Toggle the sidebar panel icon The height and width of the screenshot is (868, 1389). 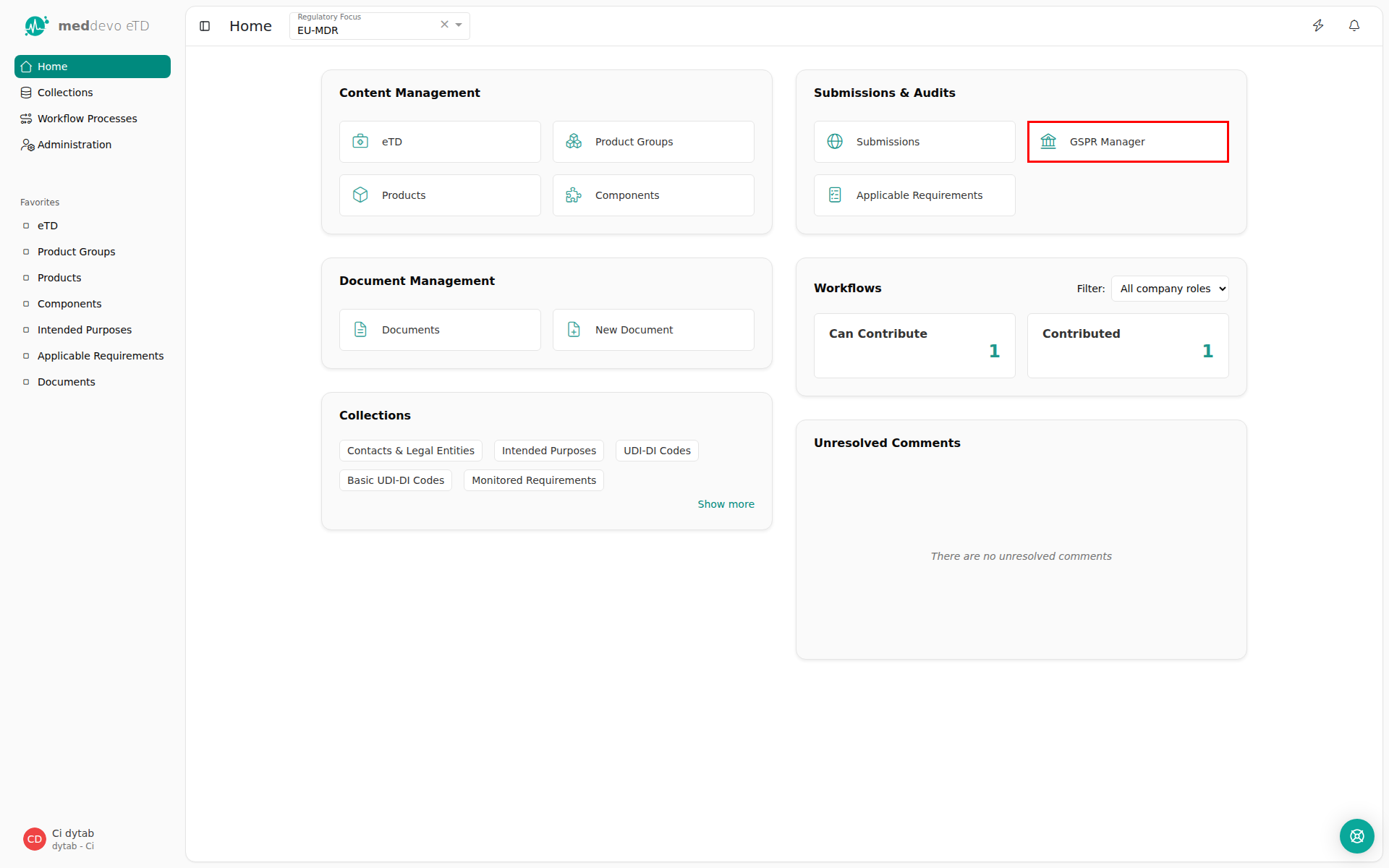point(205,26)
